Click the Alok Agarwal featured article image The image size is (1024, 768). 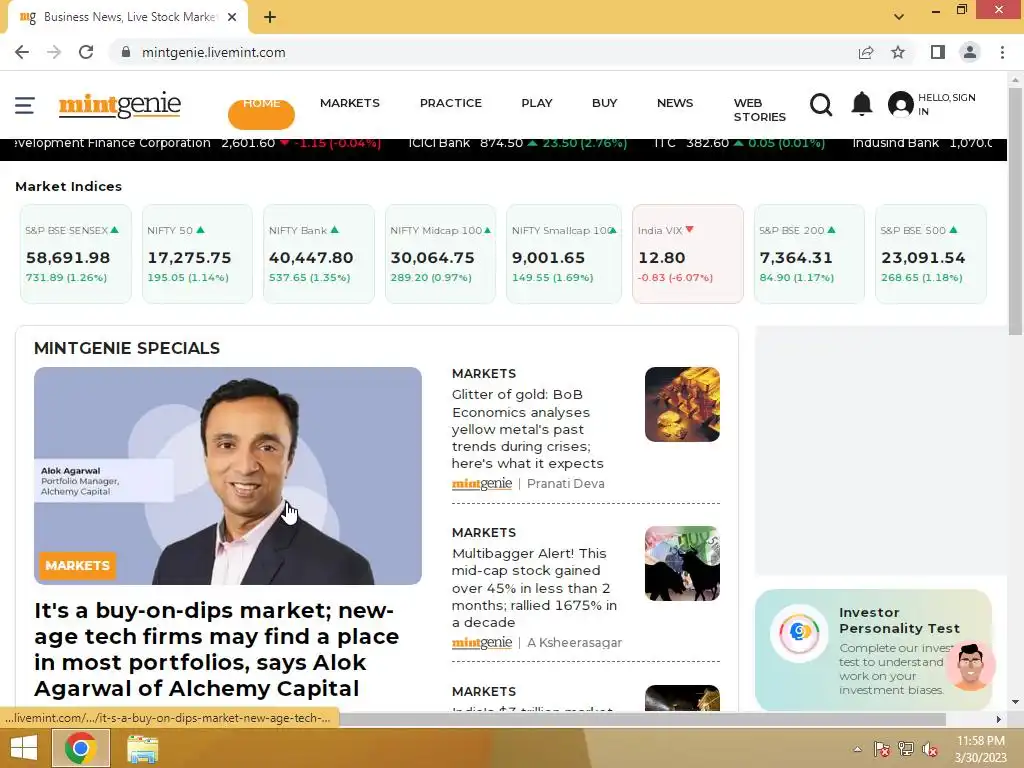pyautogui.click(x=228, y=475)
